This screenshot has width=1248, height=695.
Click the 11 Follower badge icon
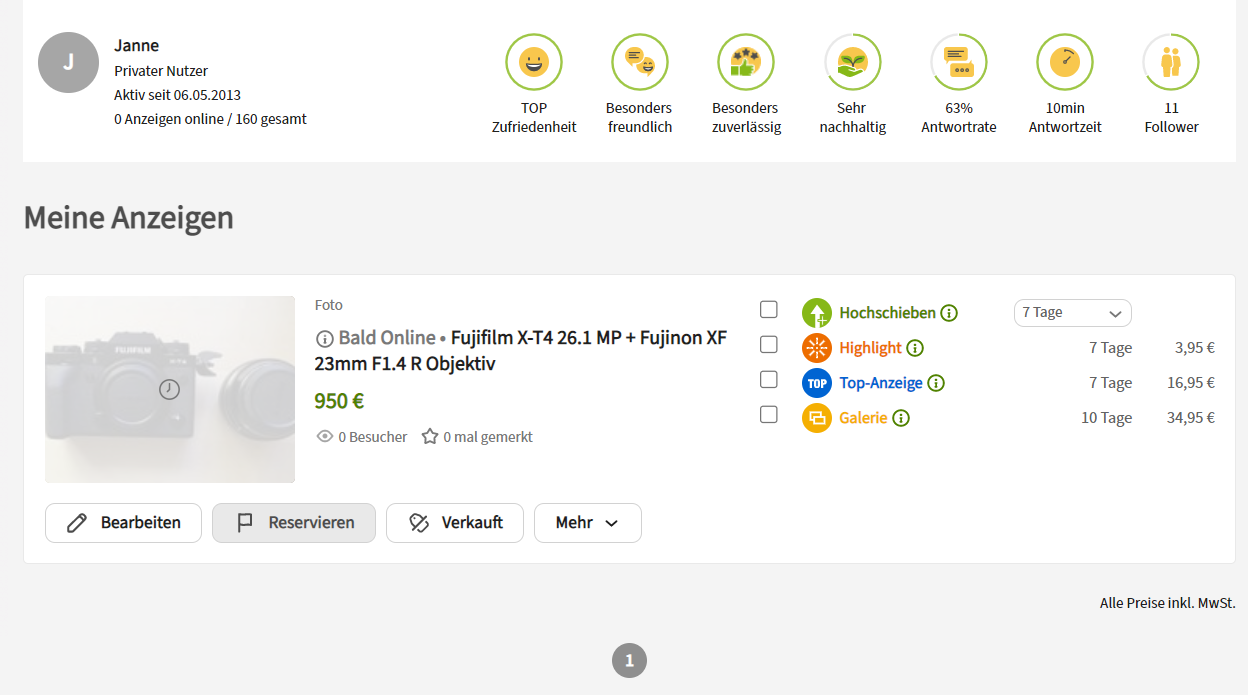point(1171,62)
